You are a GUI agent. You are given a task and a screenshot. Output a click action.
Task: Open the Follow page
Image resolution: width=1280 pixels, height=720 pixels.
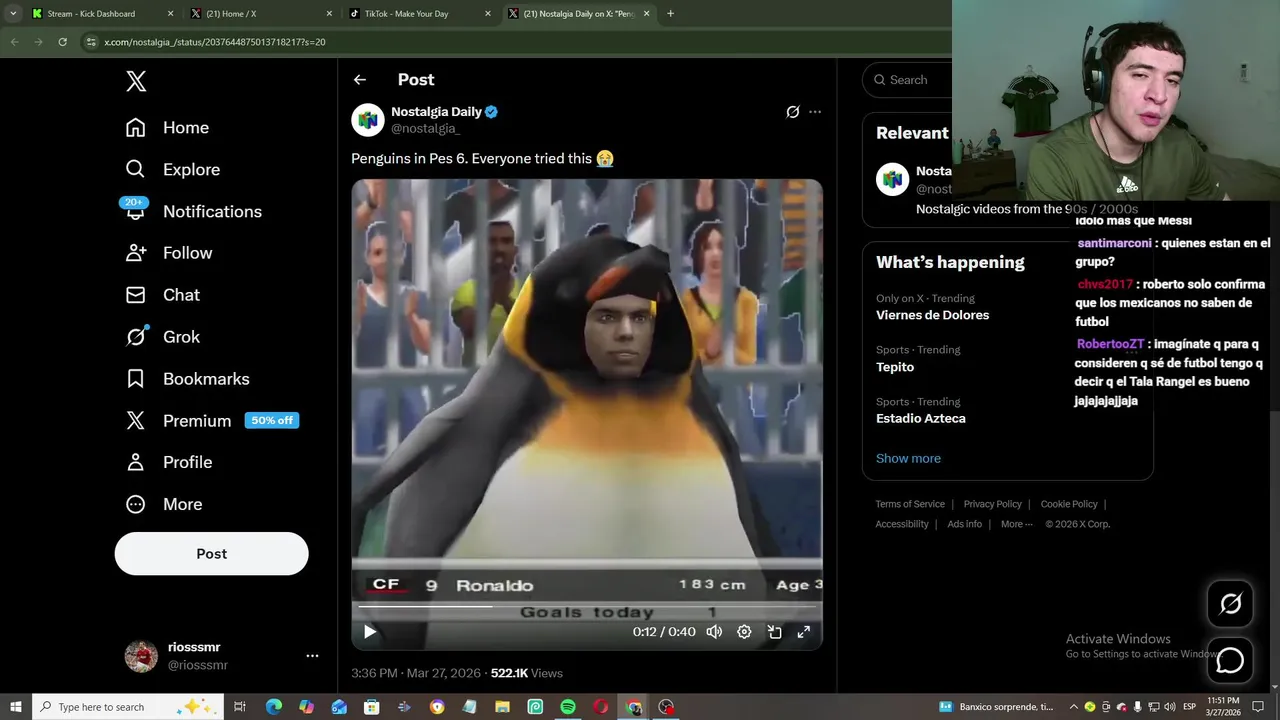[x=169, y=253]
